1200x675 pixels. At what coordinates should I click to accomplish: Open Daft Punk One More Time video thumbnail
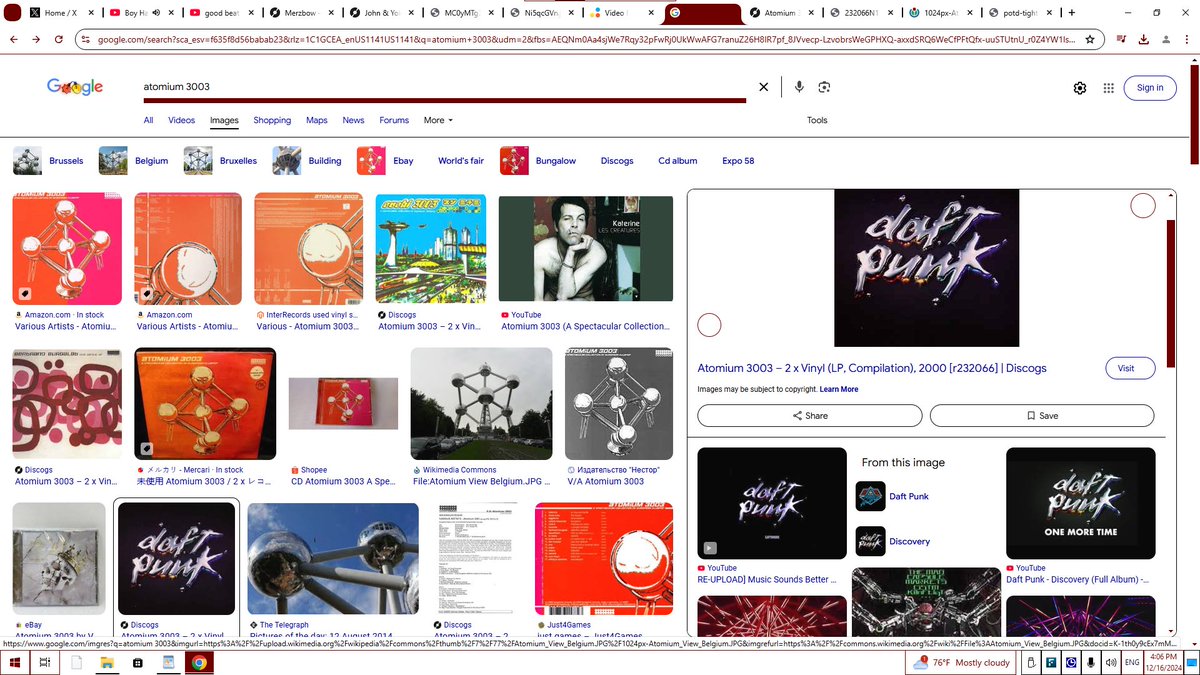(1080, 503)
